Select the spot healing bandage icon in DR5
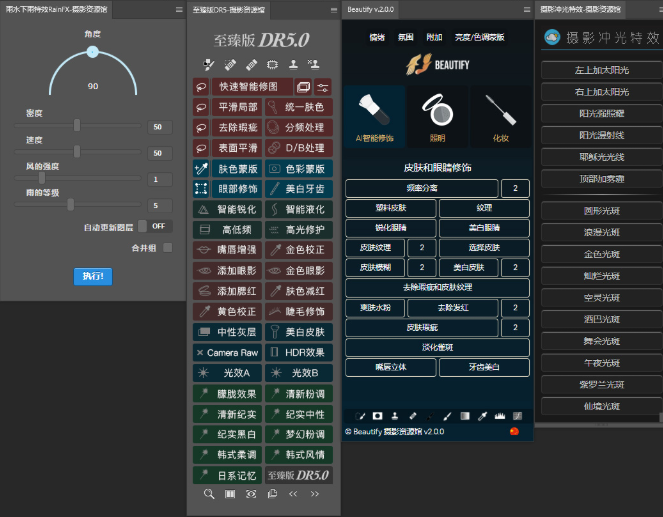The width and height of the screenshot is (663, 517). [230, 65]
